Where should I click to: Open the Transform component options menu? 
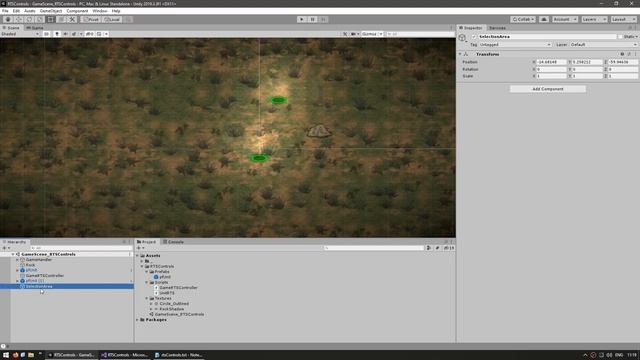pos(636,54)
